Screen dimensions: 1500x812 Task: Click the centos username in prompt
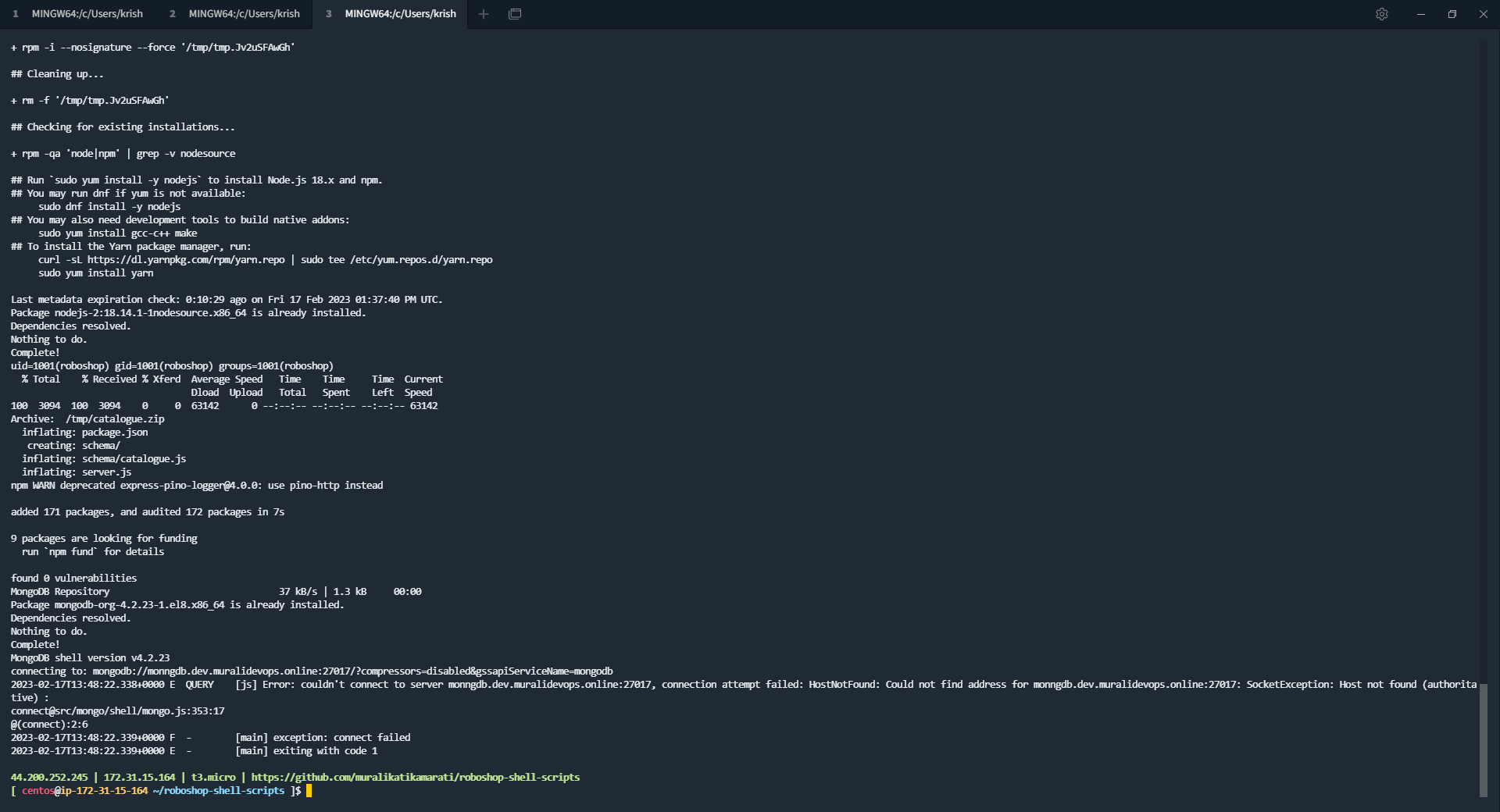click(x=37, y=791)
